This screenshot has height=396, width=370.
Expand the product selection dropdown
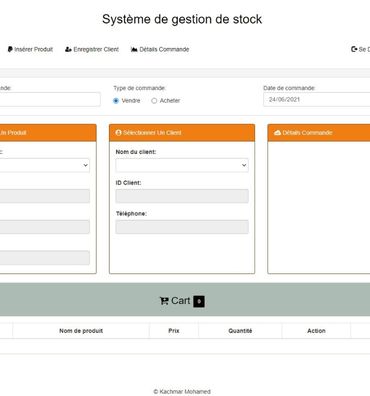tap(45, 165)
